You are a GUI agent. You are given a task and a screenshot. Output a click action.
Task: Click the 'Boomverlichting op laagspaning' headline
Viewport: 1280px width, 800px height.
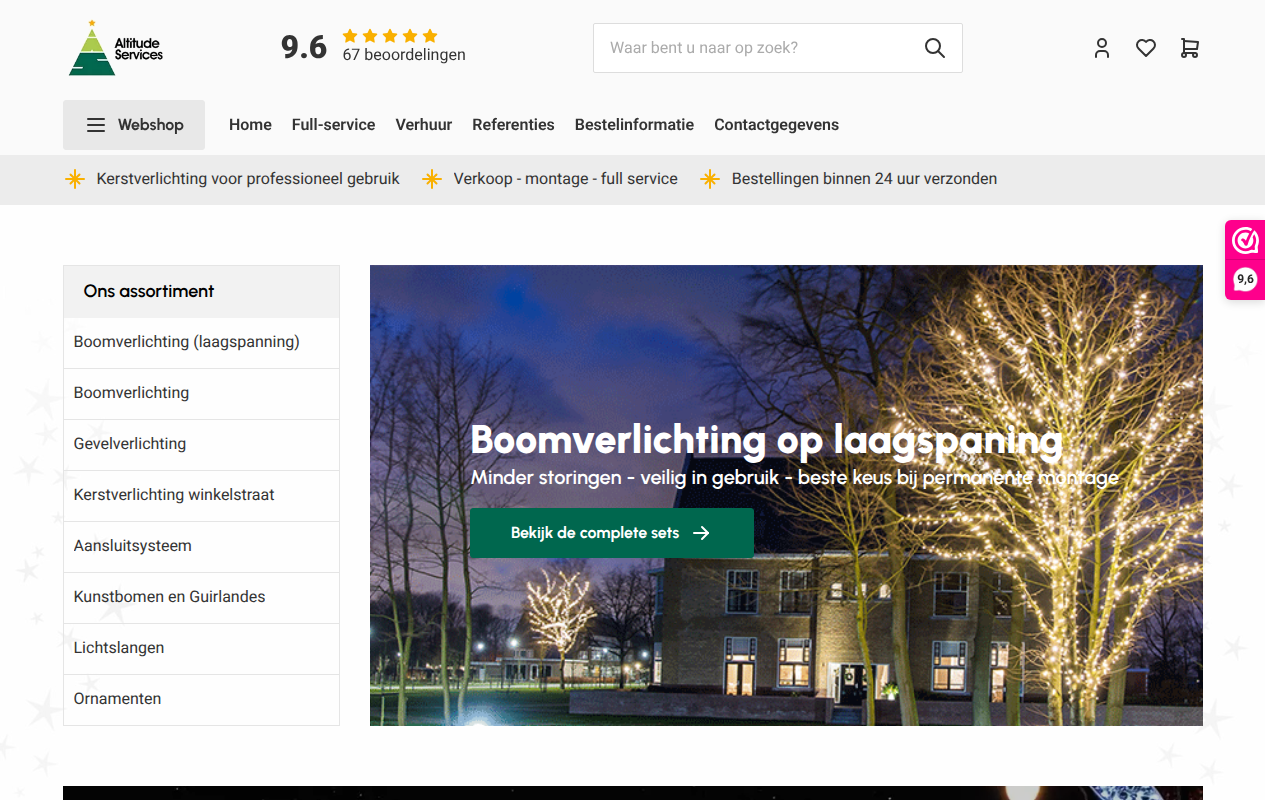[x=766, y=440]
